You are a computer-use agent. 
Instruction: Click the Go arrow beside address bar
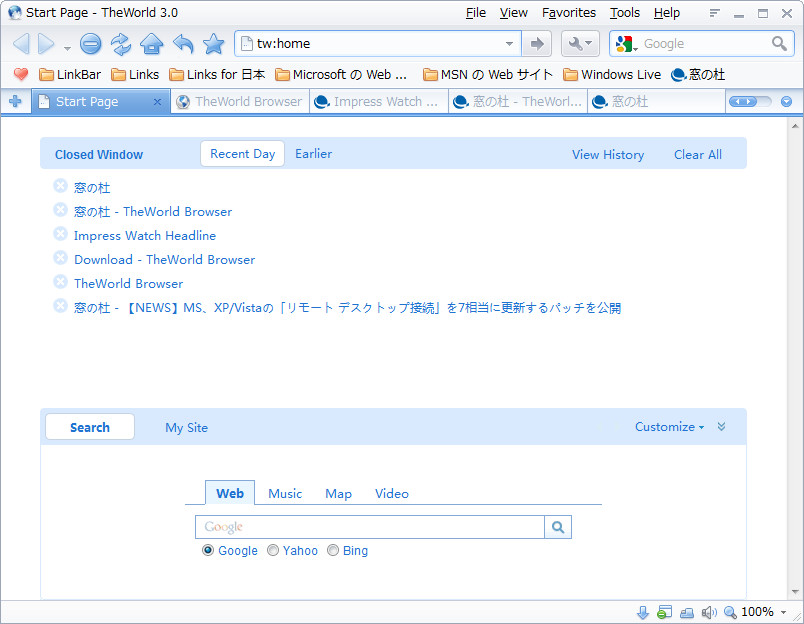(537, 44)
